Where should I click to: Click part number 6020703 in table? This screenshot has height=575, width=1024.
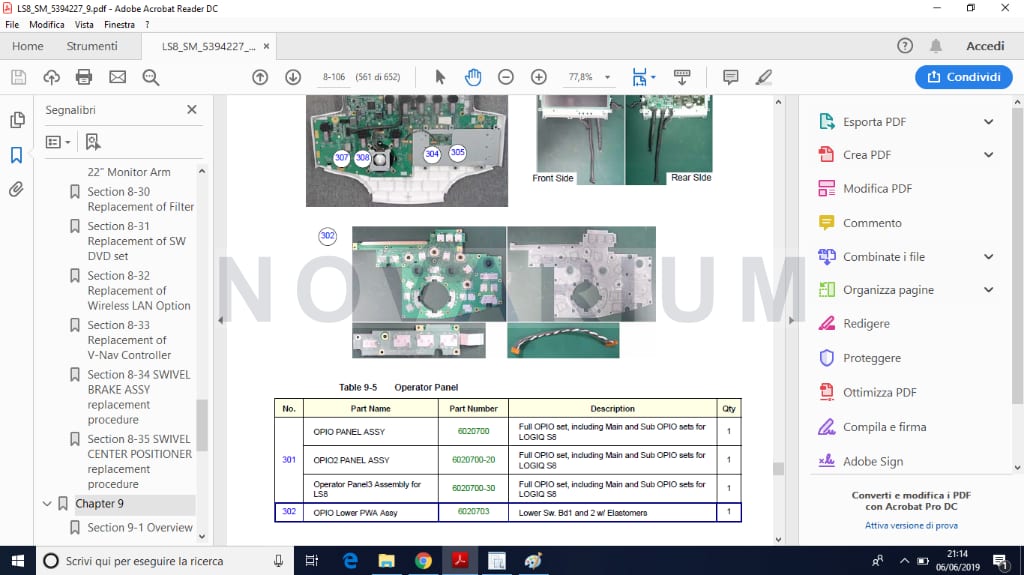[x=473, y=512]
